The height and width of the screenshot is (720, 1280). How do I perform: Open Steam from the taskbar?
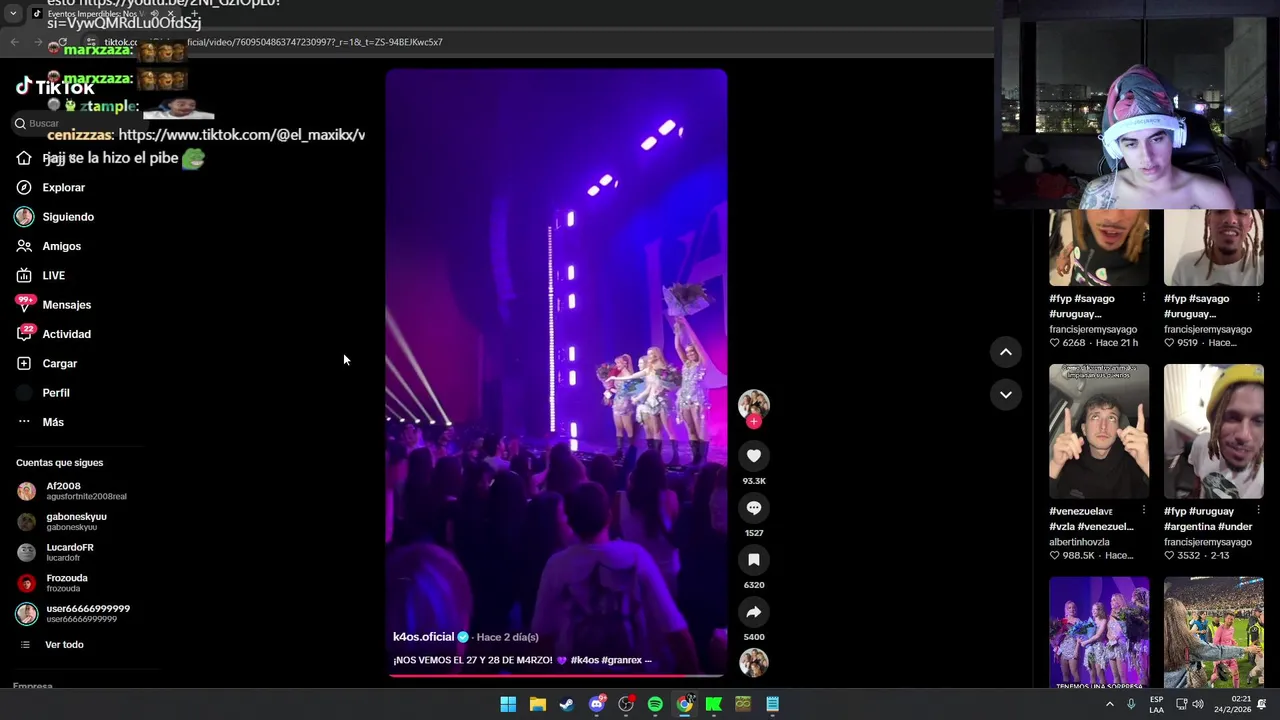click(x=567, y=704)
